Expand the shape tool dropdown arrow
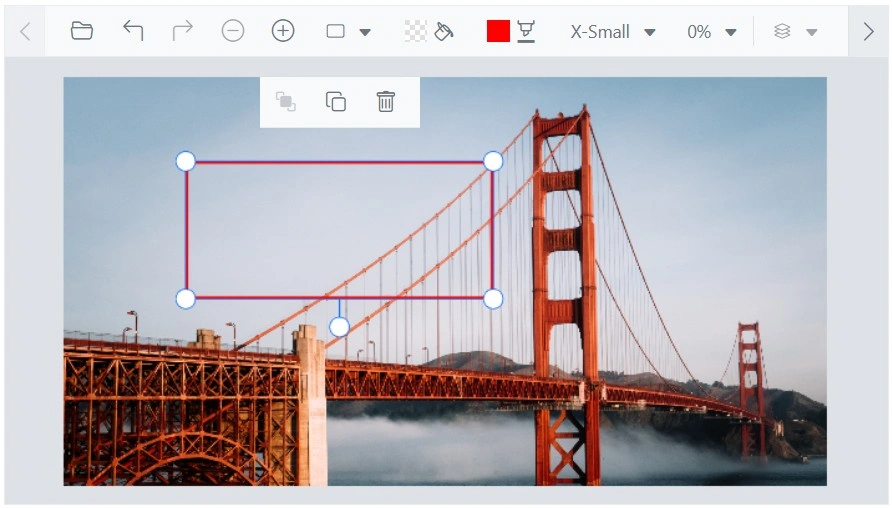Image resolution: width=892 pixels, height=508 pixels. [365, 32]
